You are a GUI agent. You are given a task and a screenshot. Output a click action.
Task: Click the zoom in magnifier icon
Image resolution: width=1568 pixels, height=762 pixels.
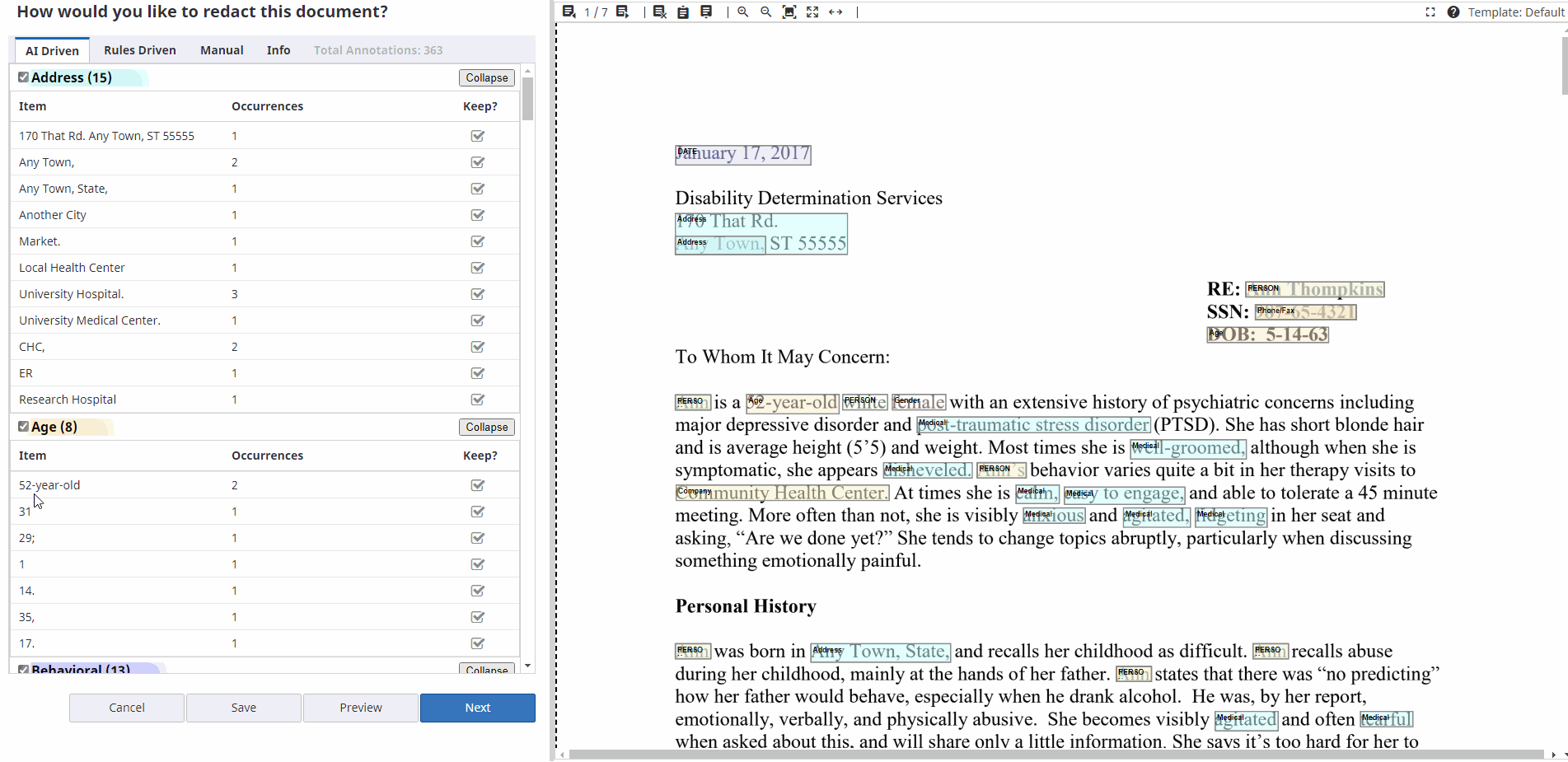coord(743,12)
